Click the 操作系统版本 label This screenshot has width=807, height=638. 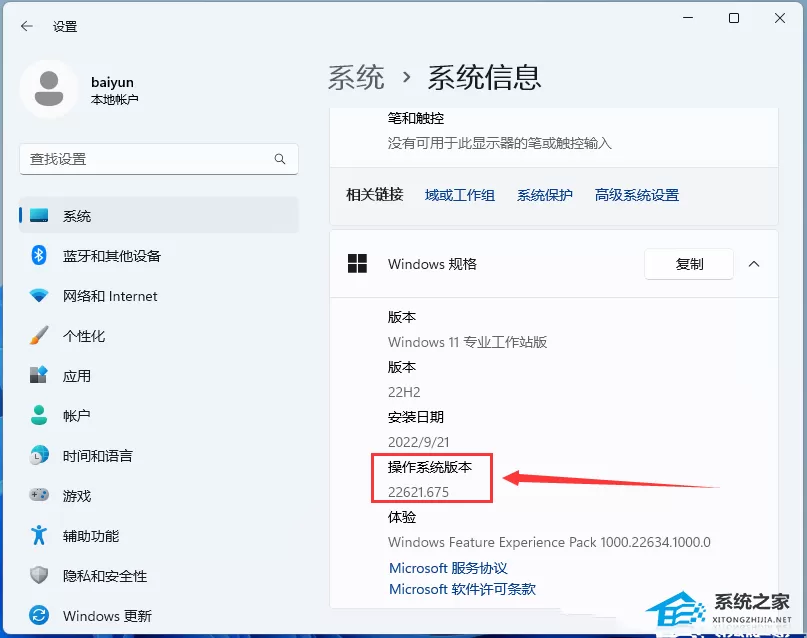tap(430, 467)
